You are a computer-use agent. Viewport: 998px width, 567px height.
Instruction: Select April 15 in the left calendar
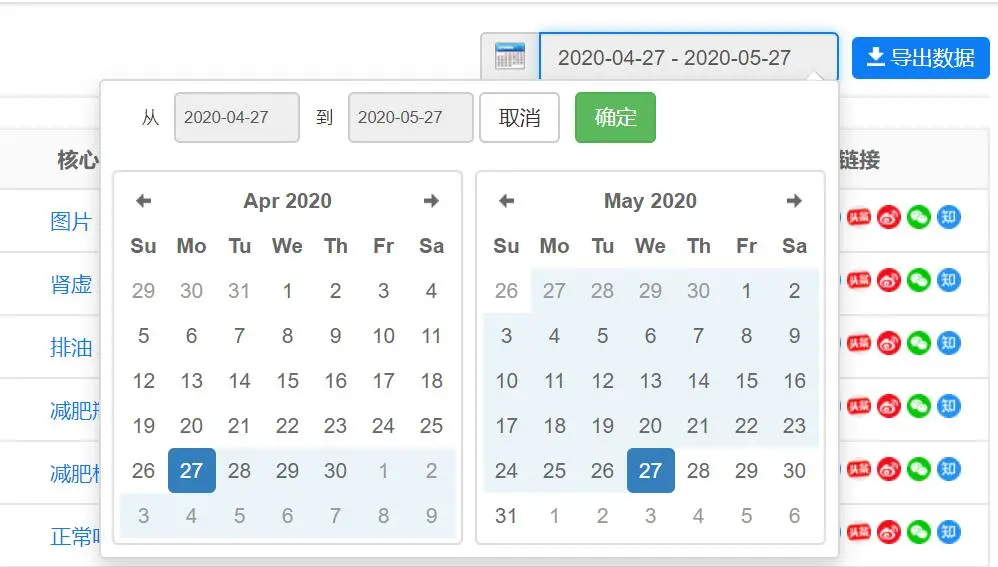(287, 381)
